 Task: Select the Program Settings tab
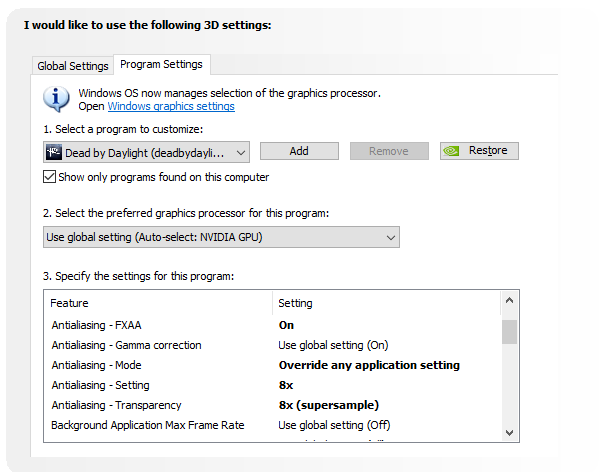pyautogui.click(x=160, y=64)
